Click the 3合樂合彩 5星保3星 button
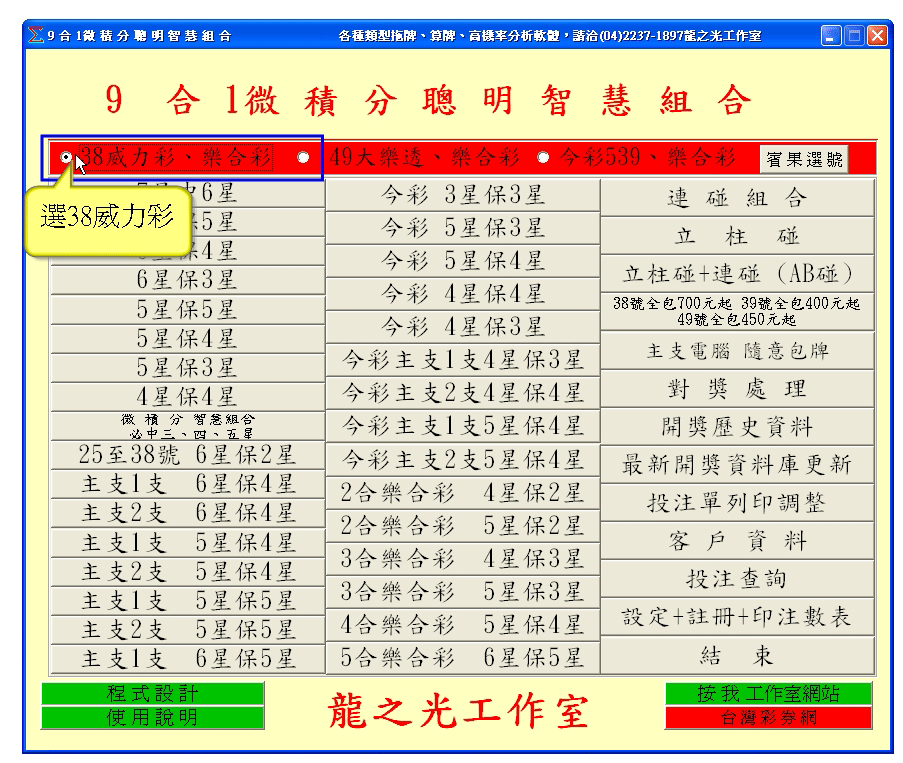 tap(462, 592)
